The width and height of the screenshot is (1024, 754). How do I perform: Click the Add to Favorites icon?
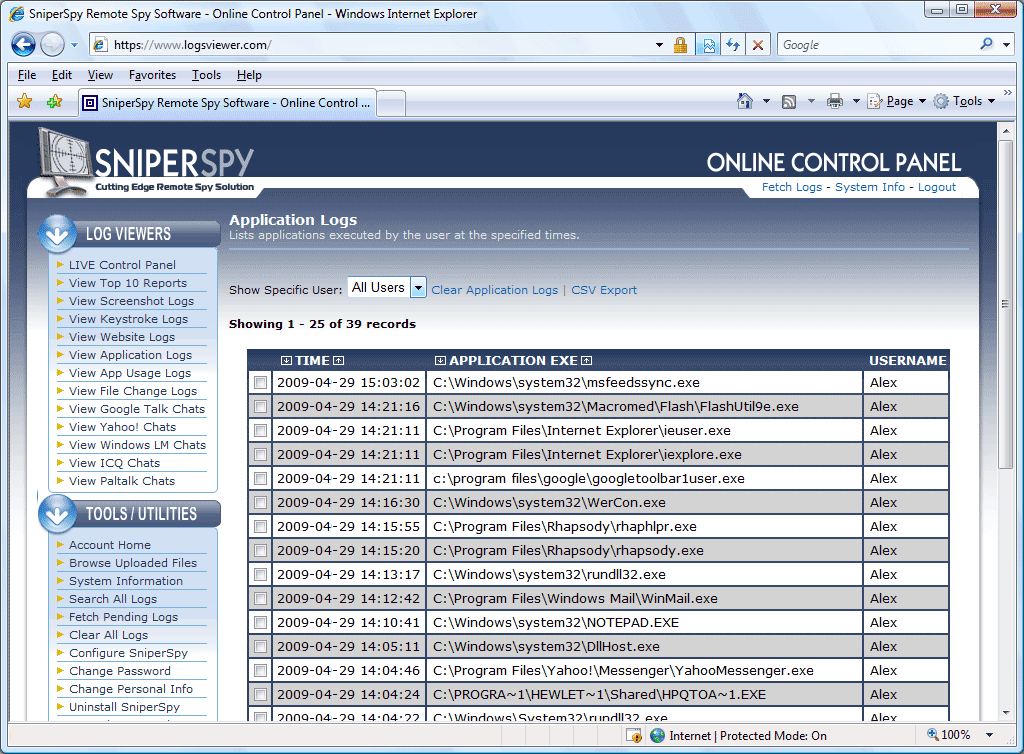point(54,101)
